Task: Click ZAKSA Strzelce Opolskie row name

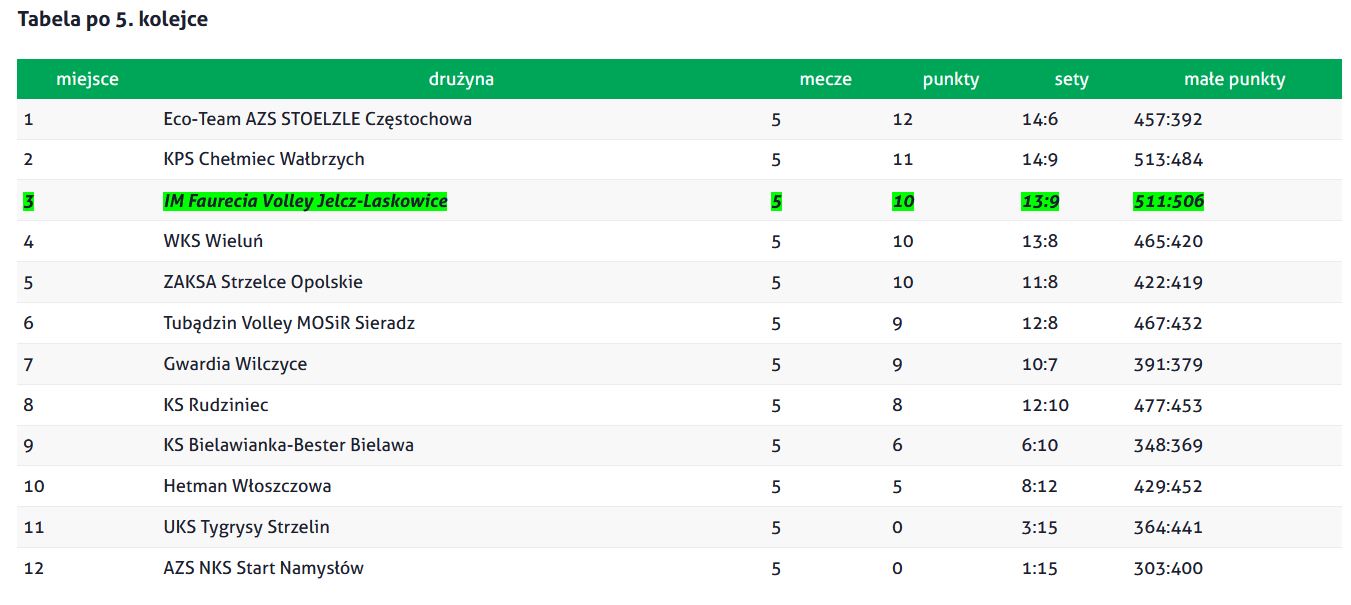Action: tap(263, 282)
